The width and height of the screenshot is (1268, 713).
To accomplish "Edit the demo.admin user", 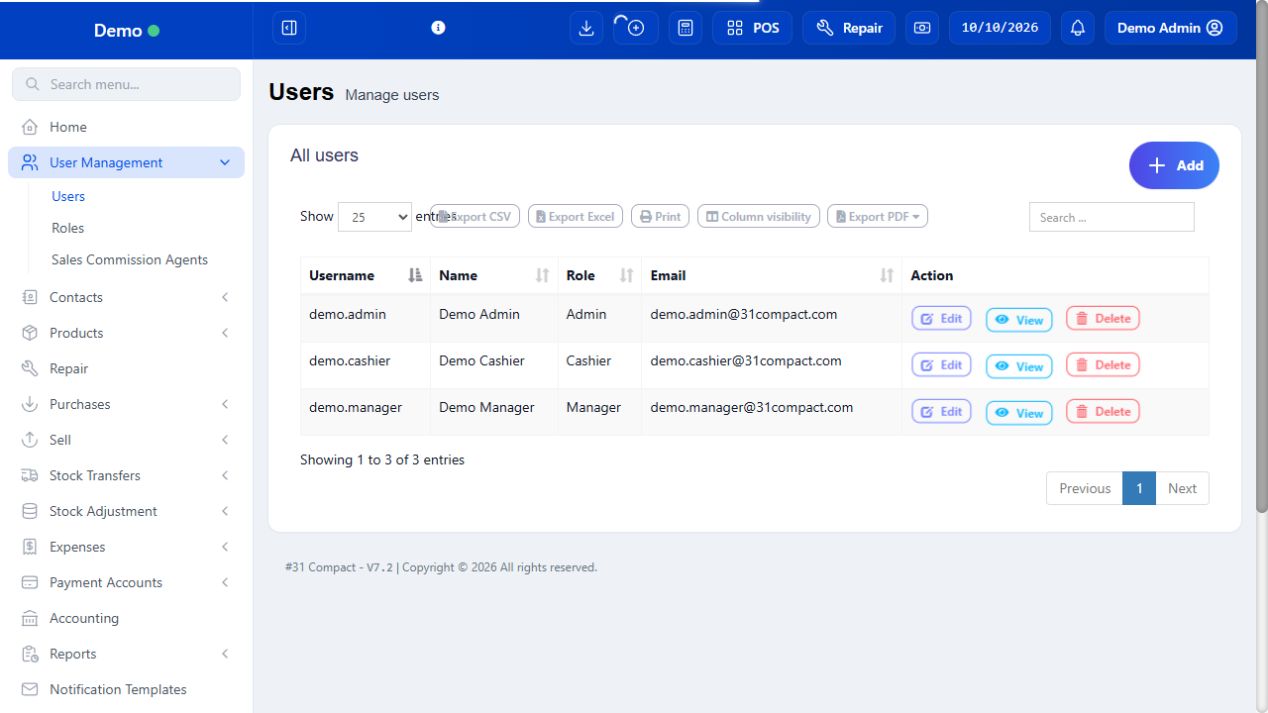I will tap(941, 319).
